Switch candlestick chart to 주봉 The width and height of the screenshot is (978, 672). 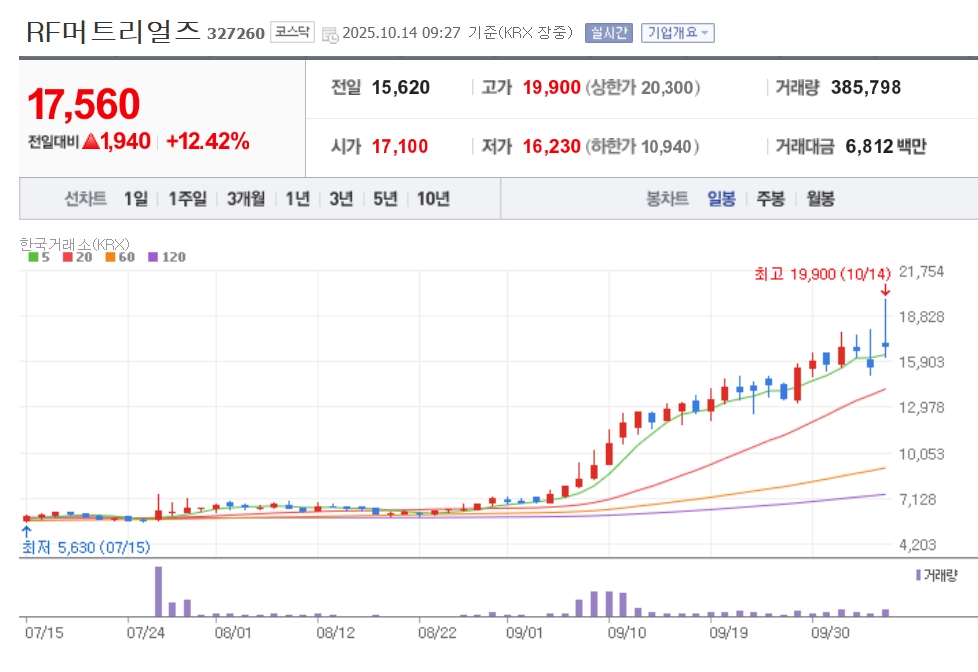point(771,199)
